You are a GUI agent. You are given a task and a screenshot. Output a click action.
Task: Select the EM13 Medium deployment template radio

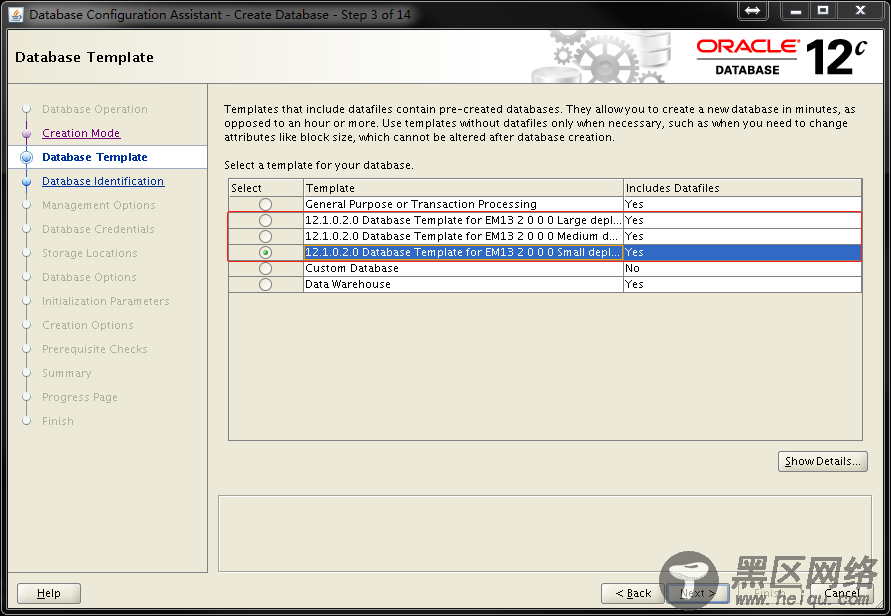coord(265,236)
